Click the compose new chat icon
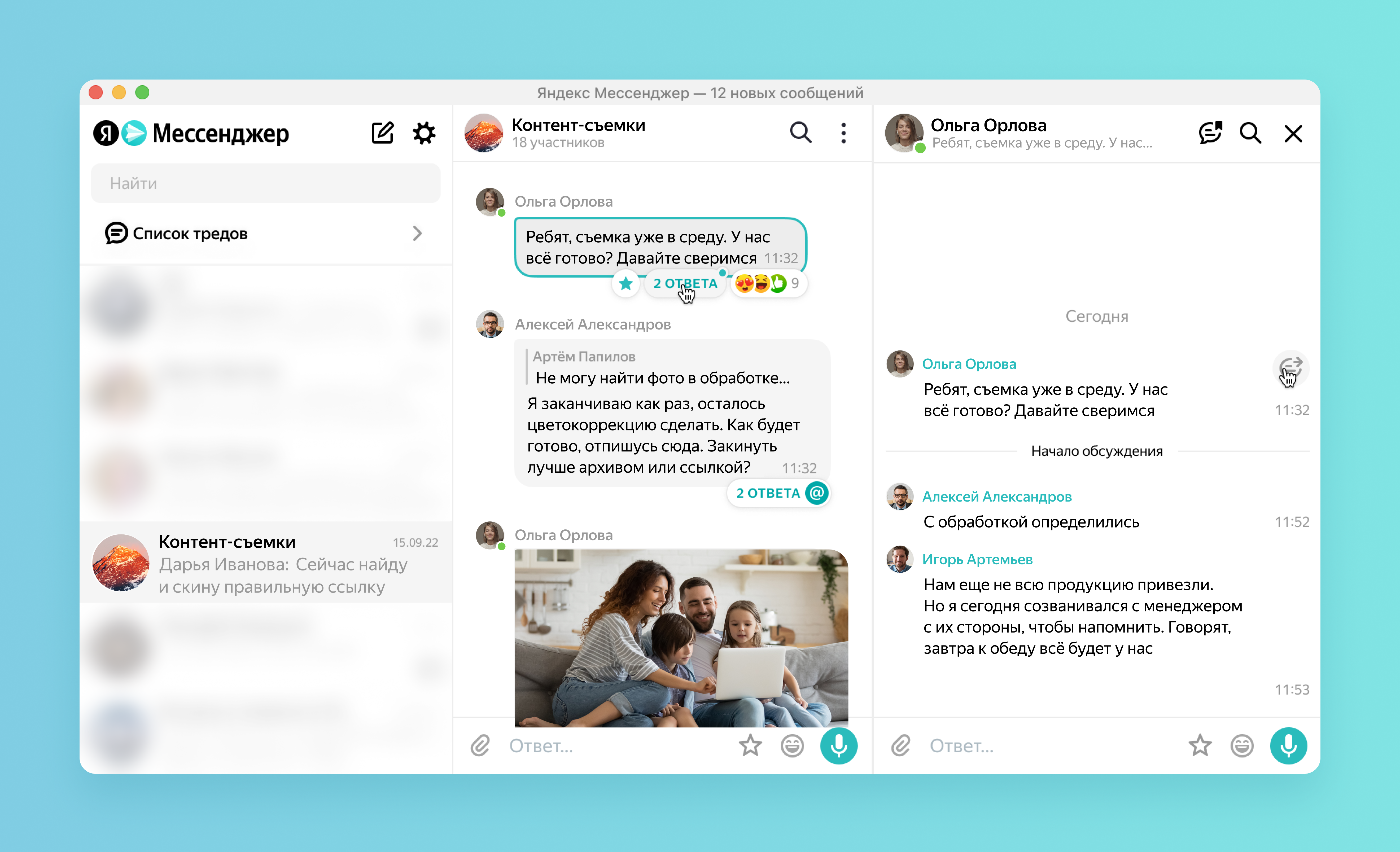Viewport: 1400px width, 852px height. pos(382,133)
